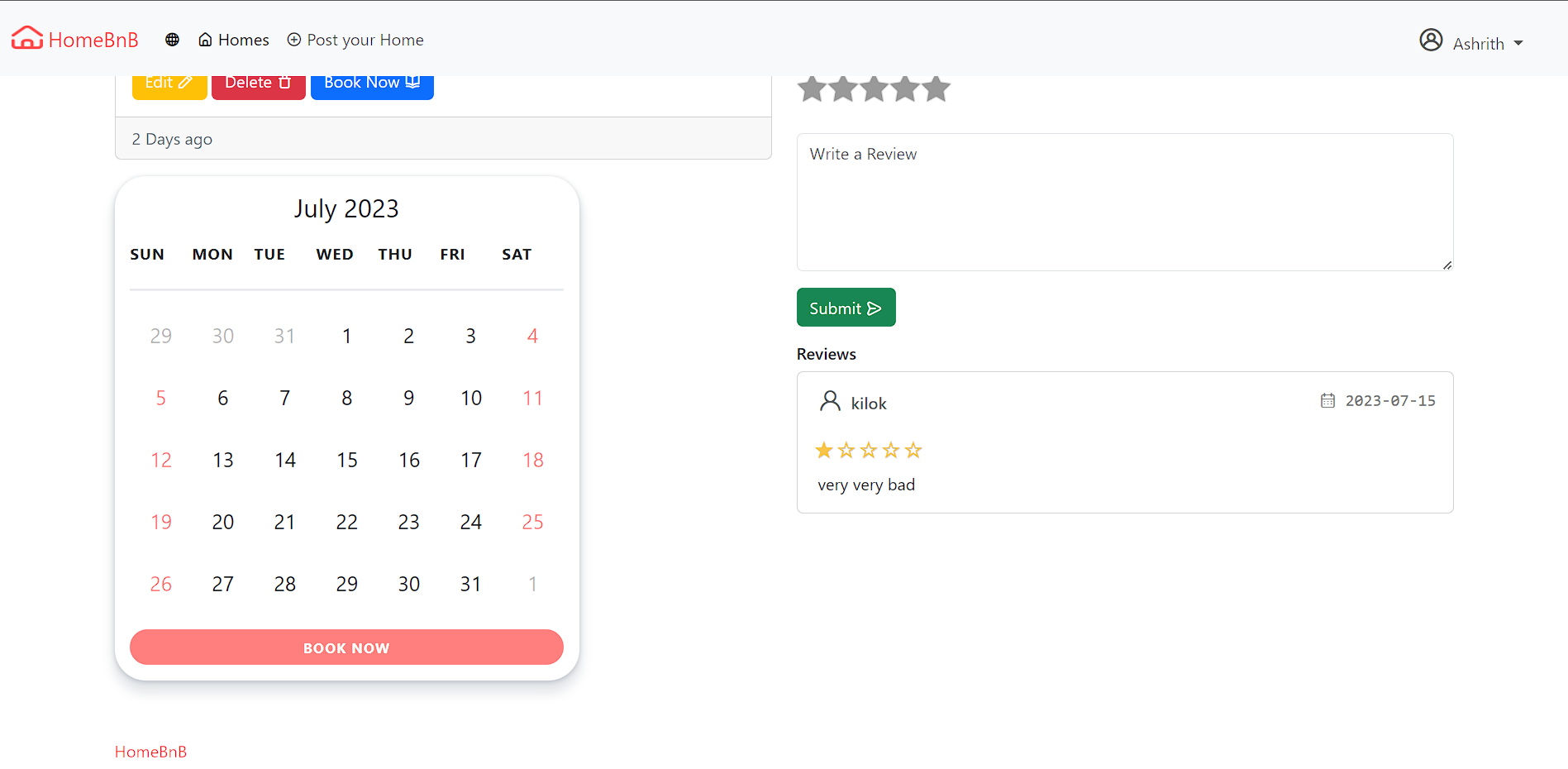Select the third gray rating star

click(875, 88)
